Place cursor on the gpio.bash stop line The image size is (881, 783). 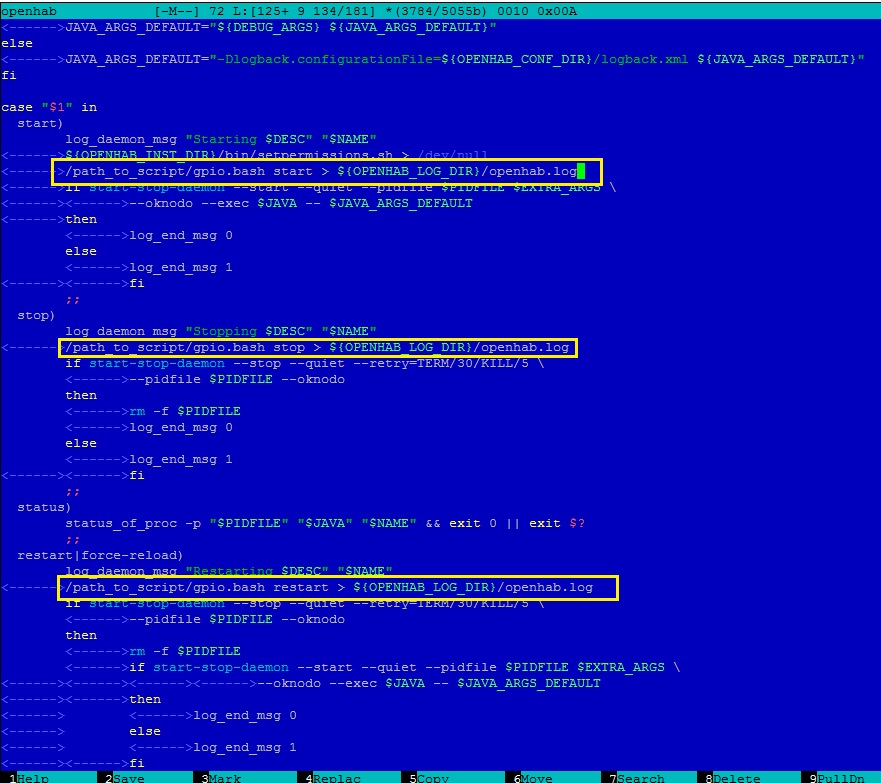317,347
